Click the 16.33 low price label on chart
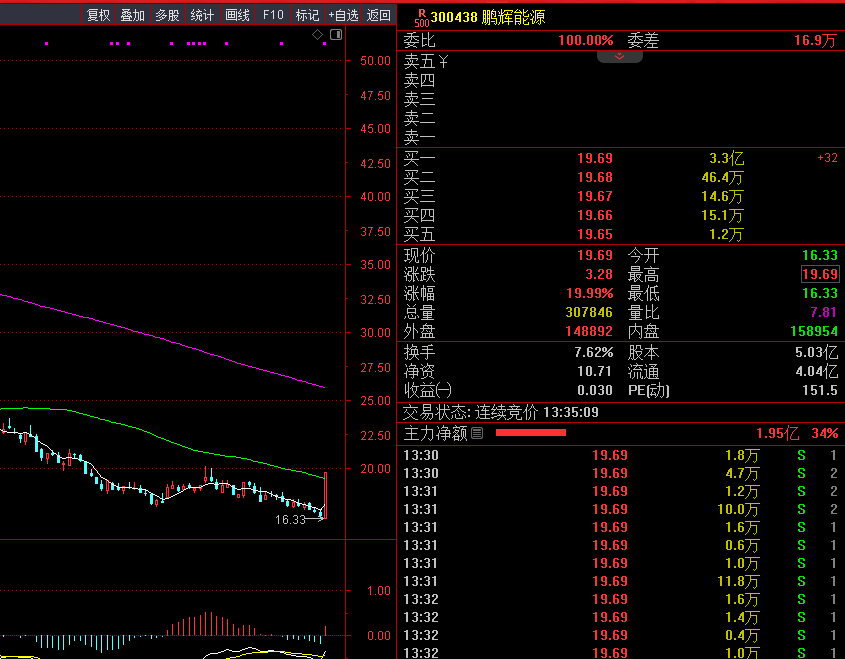Viewport: 845px width, 659px height. coord(290,520)
